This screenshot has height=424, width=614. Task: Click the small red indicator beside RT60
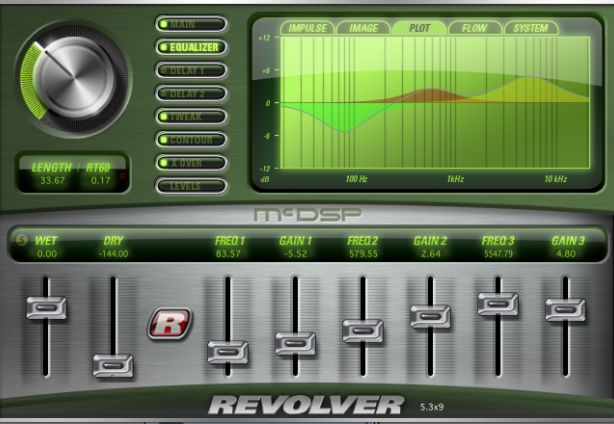[123, 176]
